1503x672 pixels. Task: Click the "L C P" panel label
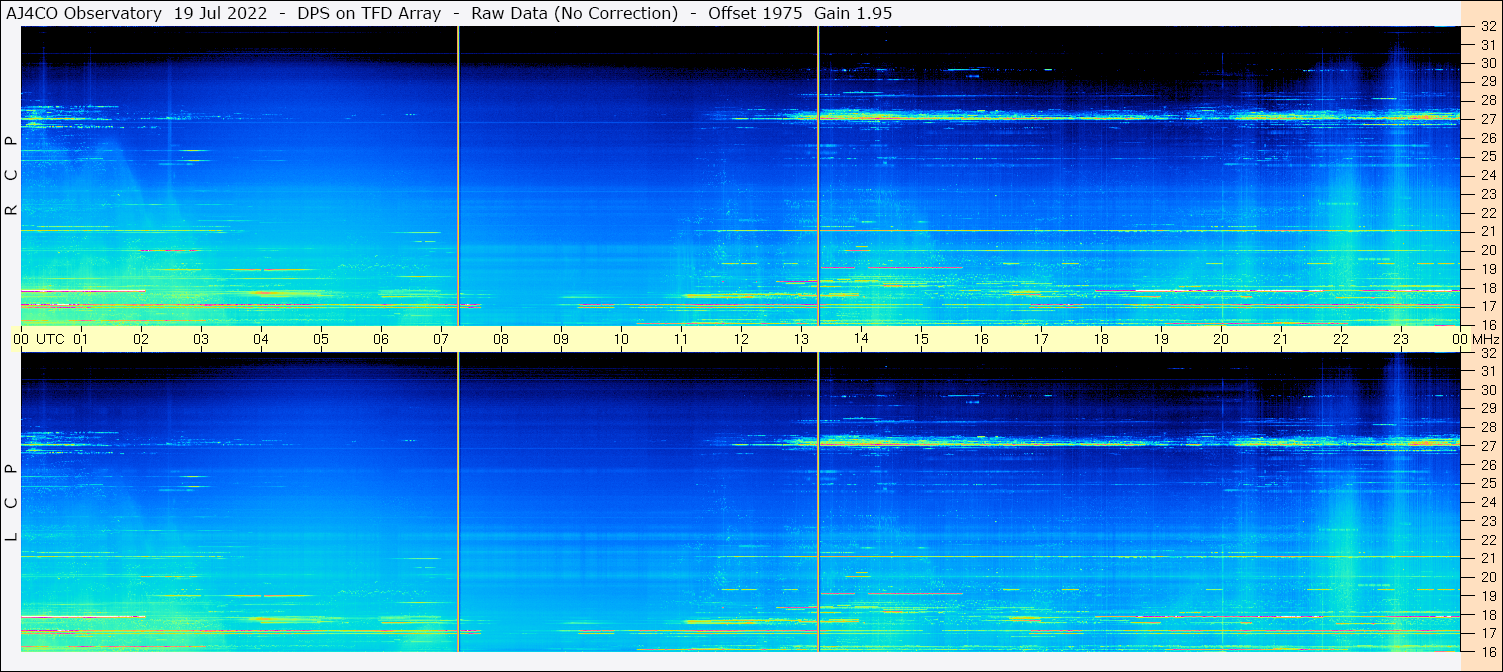point(11,503)
